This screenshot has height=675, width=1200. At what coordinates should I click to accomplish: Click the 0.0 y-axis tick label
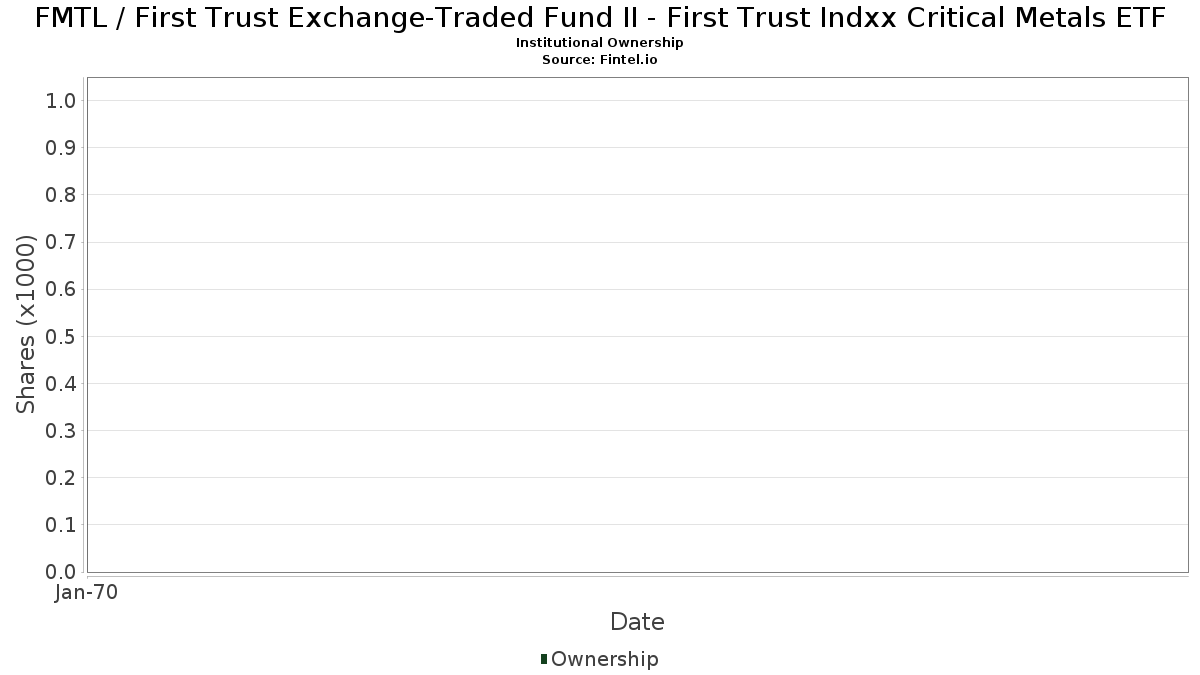pyautogui.click(x=61, y=572)
